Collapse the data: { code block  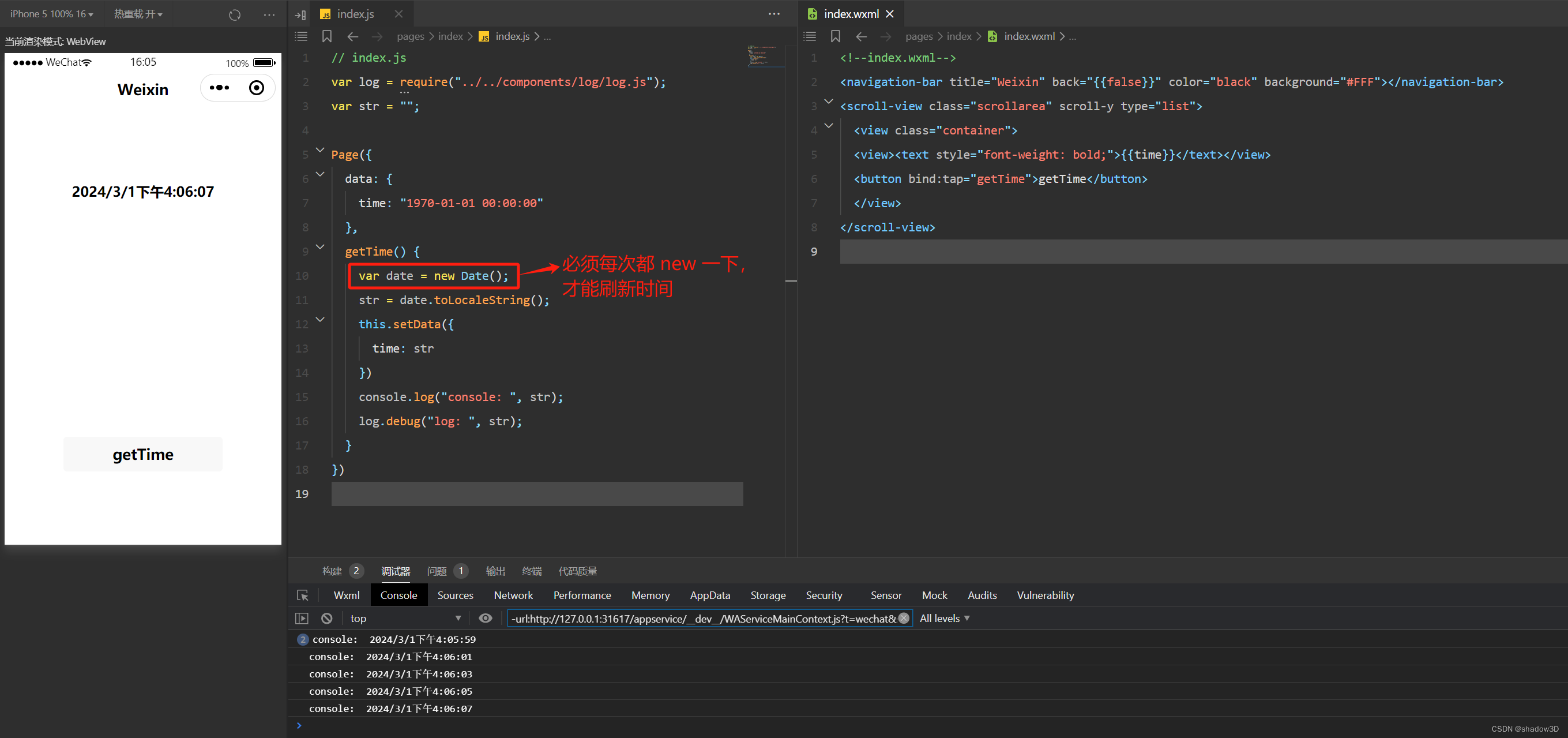(320, 174)
